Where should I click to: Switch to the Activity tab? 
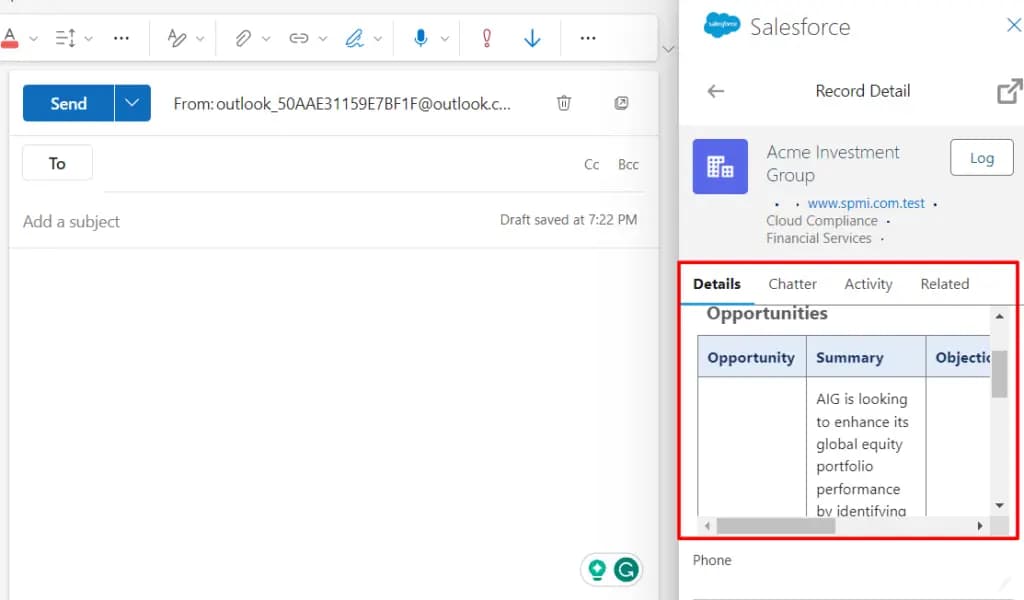(x=868, y=284)
